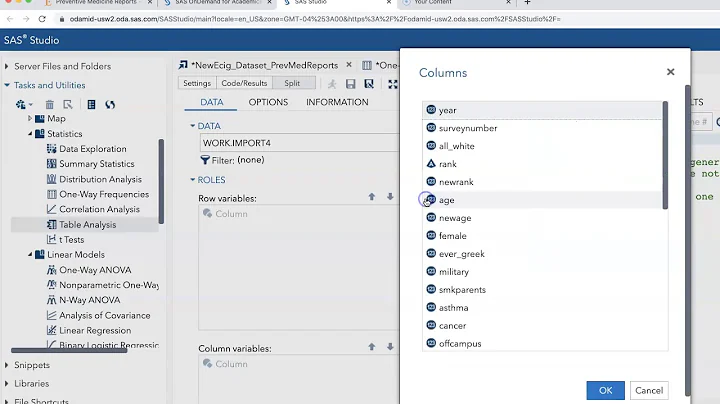Screen dimensions: 720x404
Task: Click the new task dropdown icon in Tasks toolbar
Action: (x=24, y=105)
